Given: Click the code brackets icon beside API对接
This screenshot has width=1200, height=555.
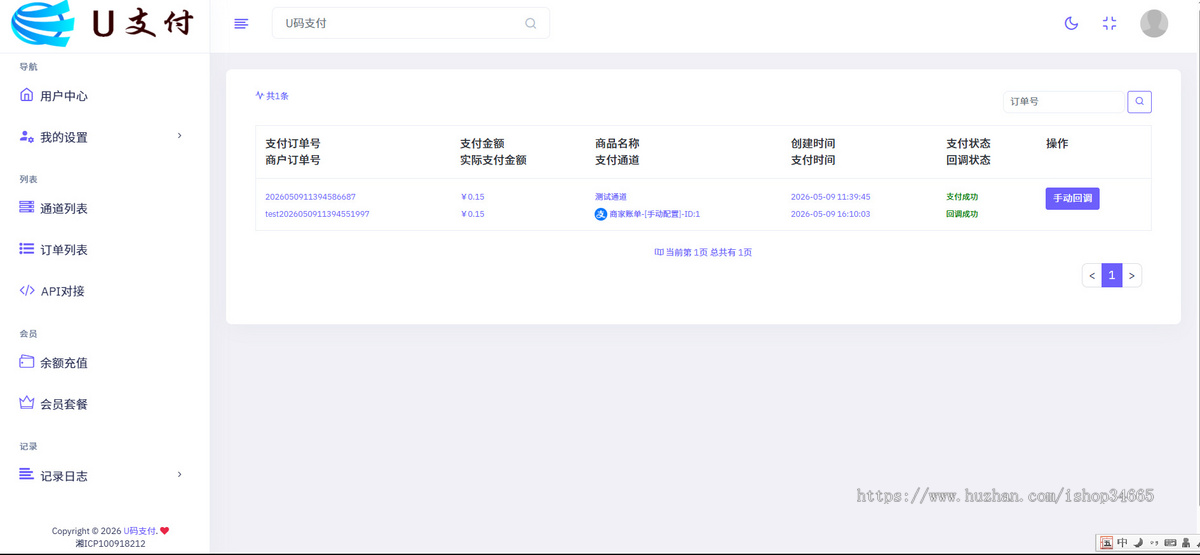Looking at the screenshot, I should point(27,290).
